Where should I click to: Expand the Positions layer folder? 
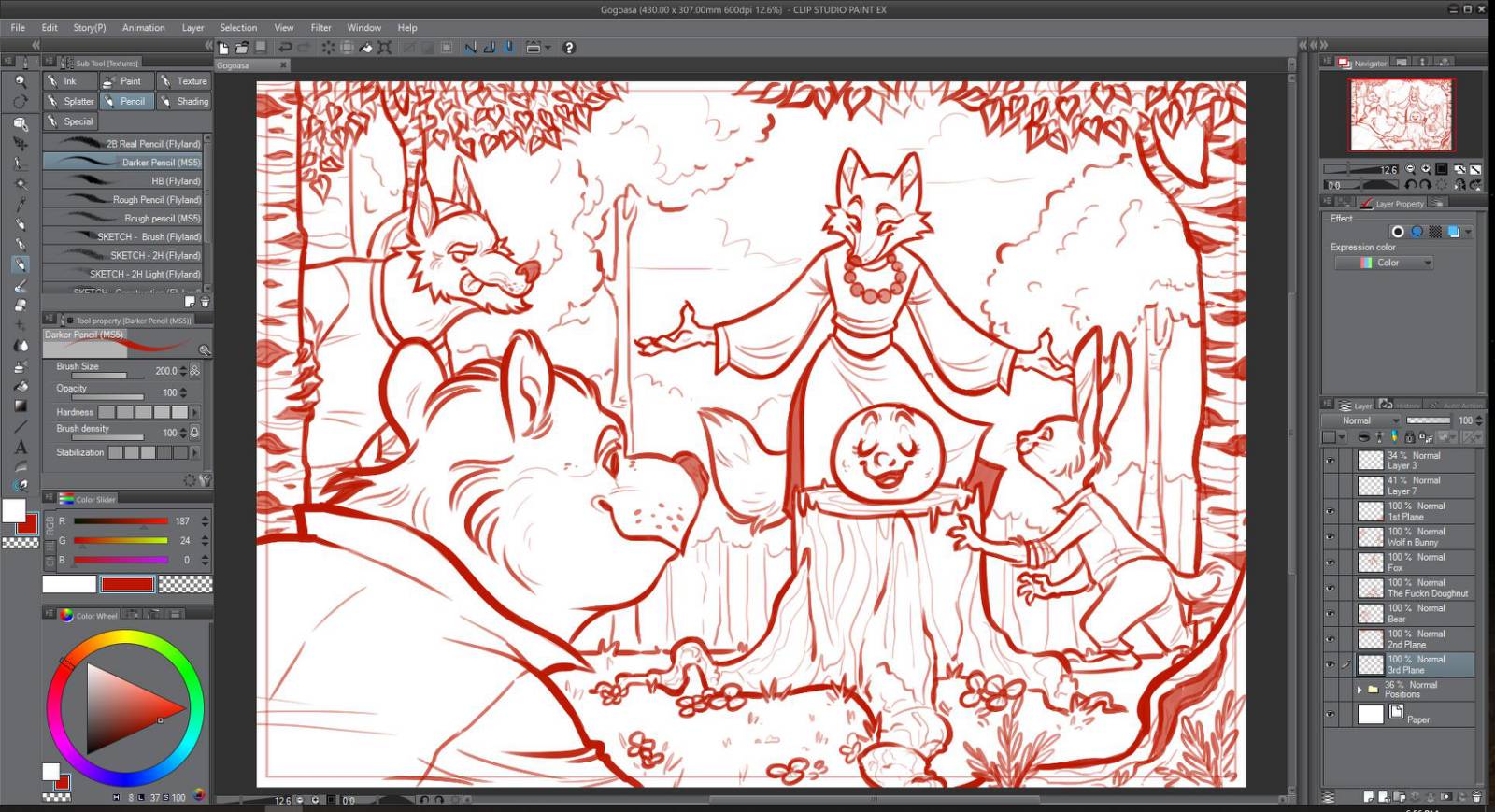(x=1360, y=690)
